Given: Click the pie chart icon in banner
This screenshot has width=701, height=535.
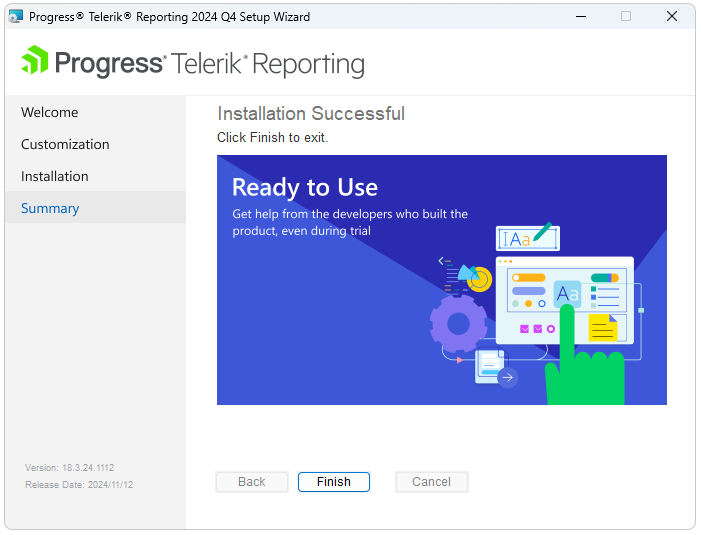Looking at the screenshot, I should [475, 278].
